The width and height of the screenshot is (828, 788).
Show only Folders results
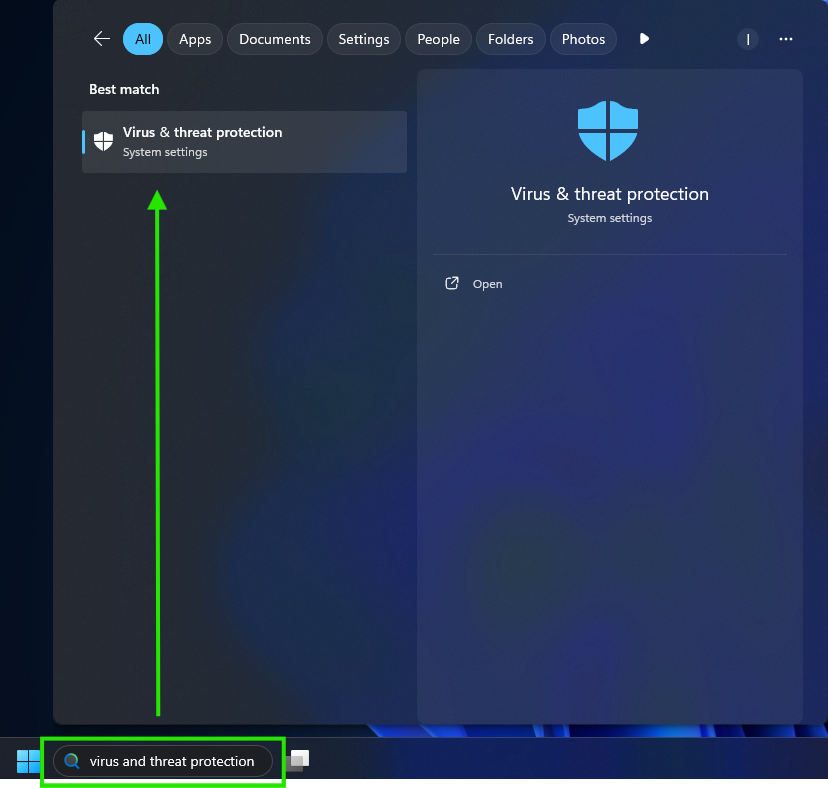pos(510,39)
